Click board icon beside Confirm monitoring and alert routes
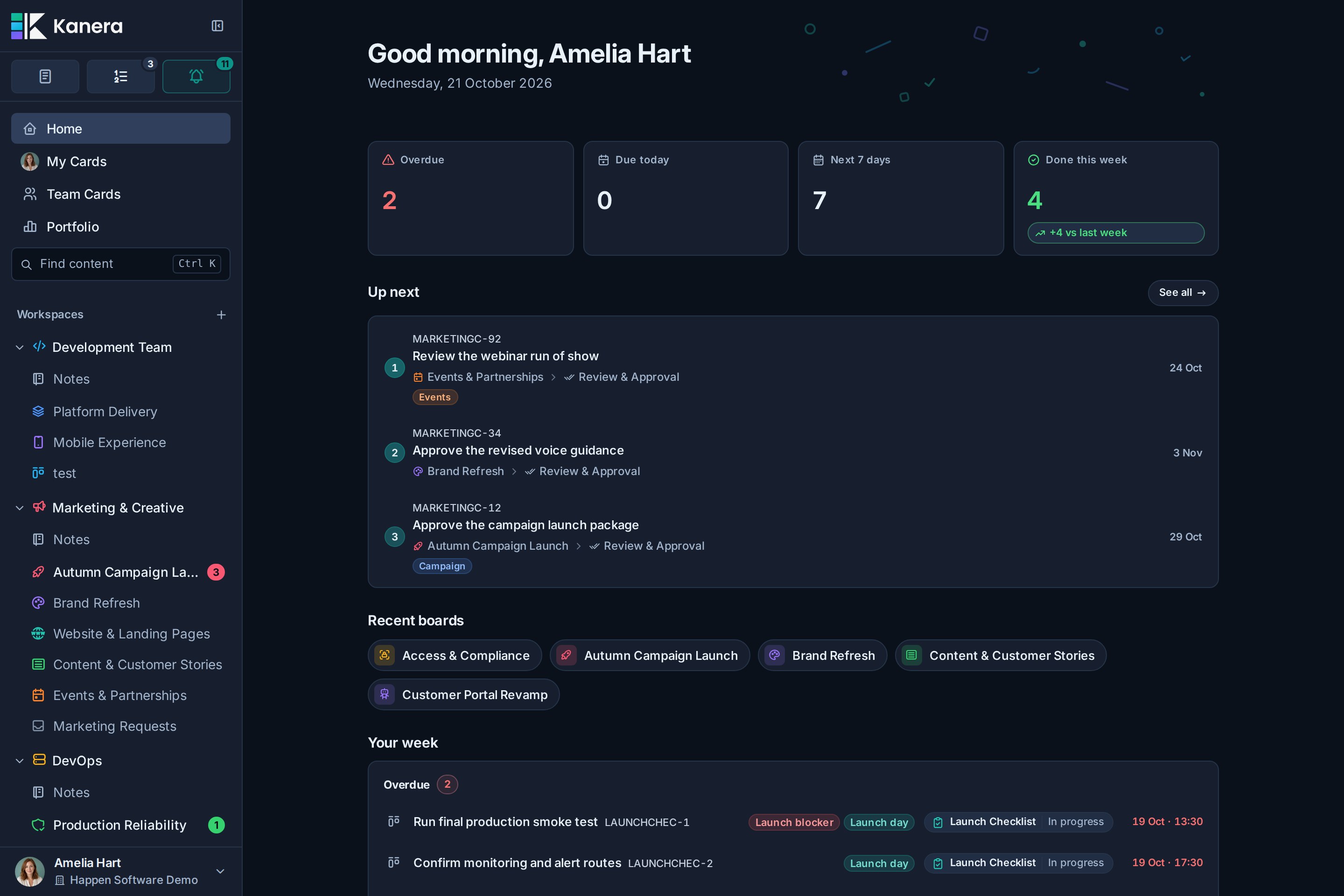The width and height of the screenshot is (1344, 896). click(394, 862)
